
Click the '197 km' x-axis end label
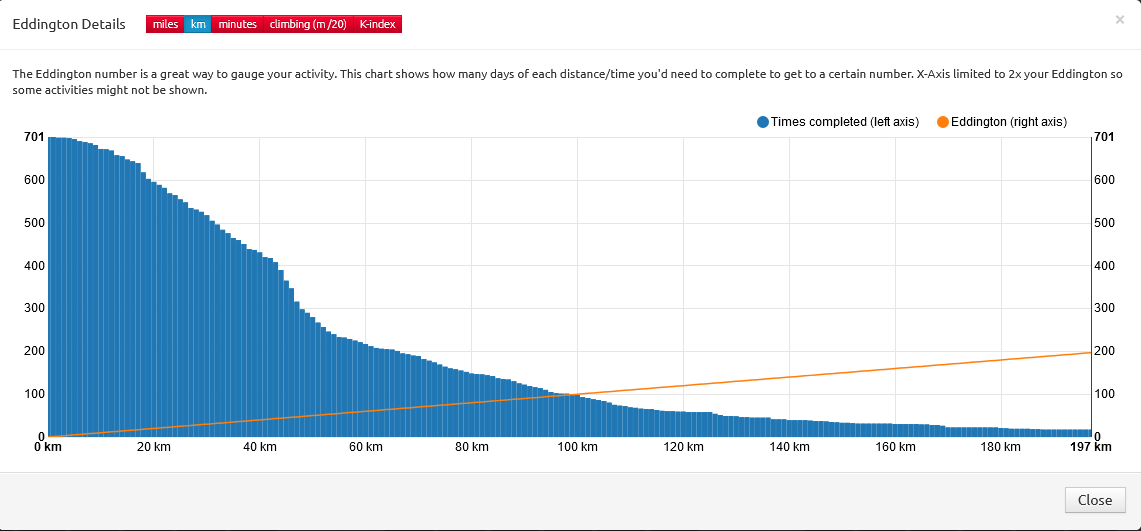1089,447
